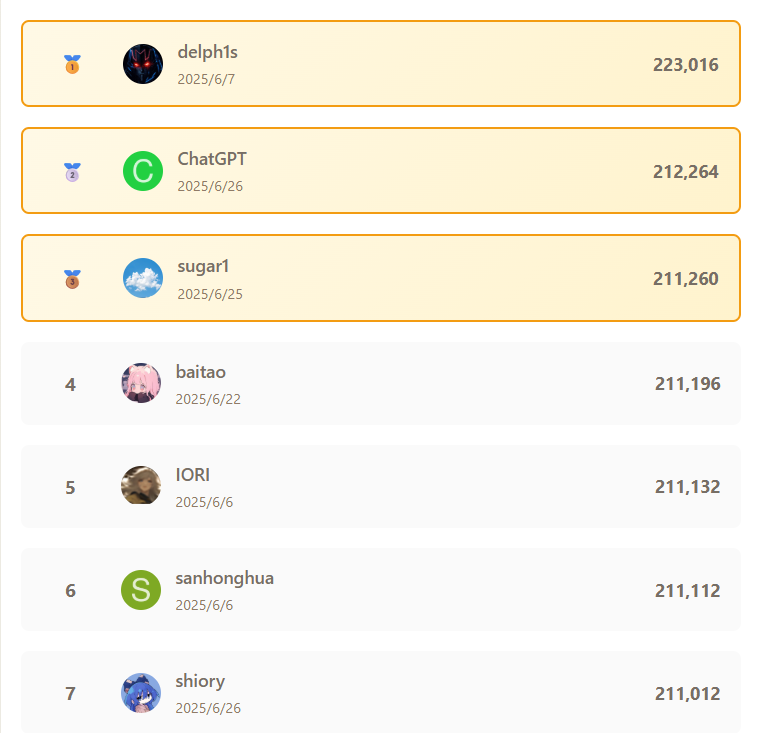
Task: Click the bronze third-place medal icon
Action: 72,279
